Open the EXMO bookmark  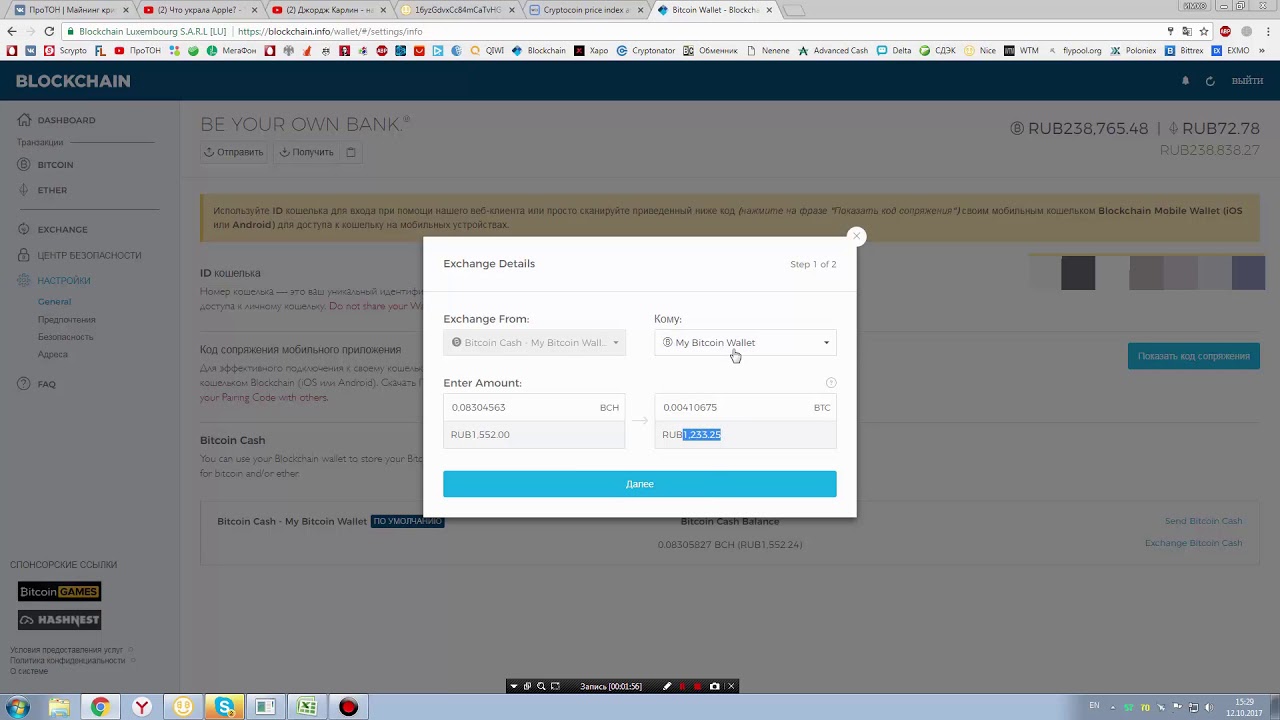click(1231, 50)
